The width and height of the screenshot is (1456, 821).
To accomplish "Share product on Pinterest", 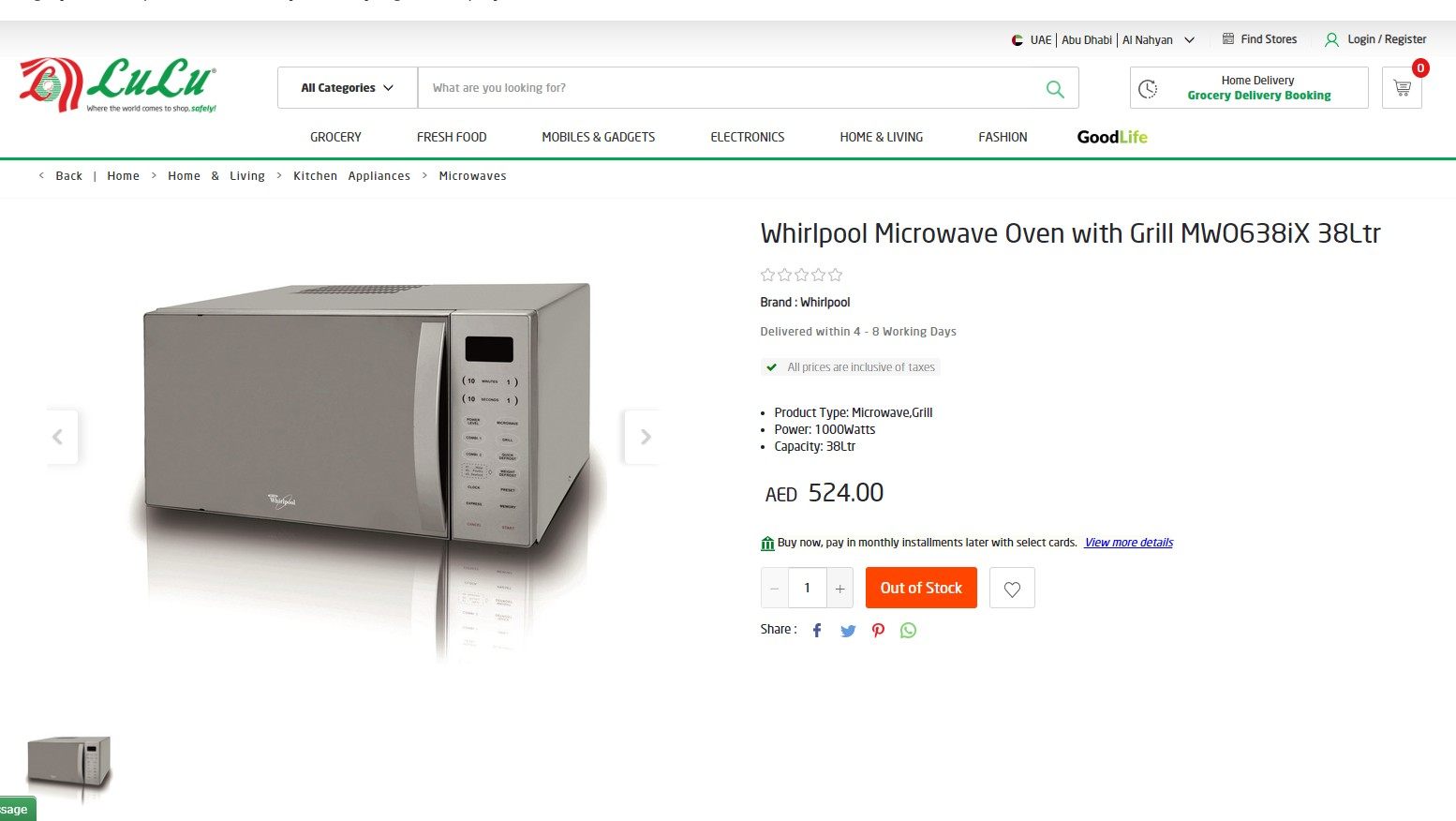I will [878, 631].
